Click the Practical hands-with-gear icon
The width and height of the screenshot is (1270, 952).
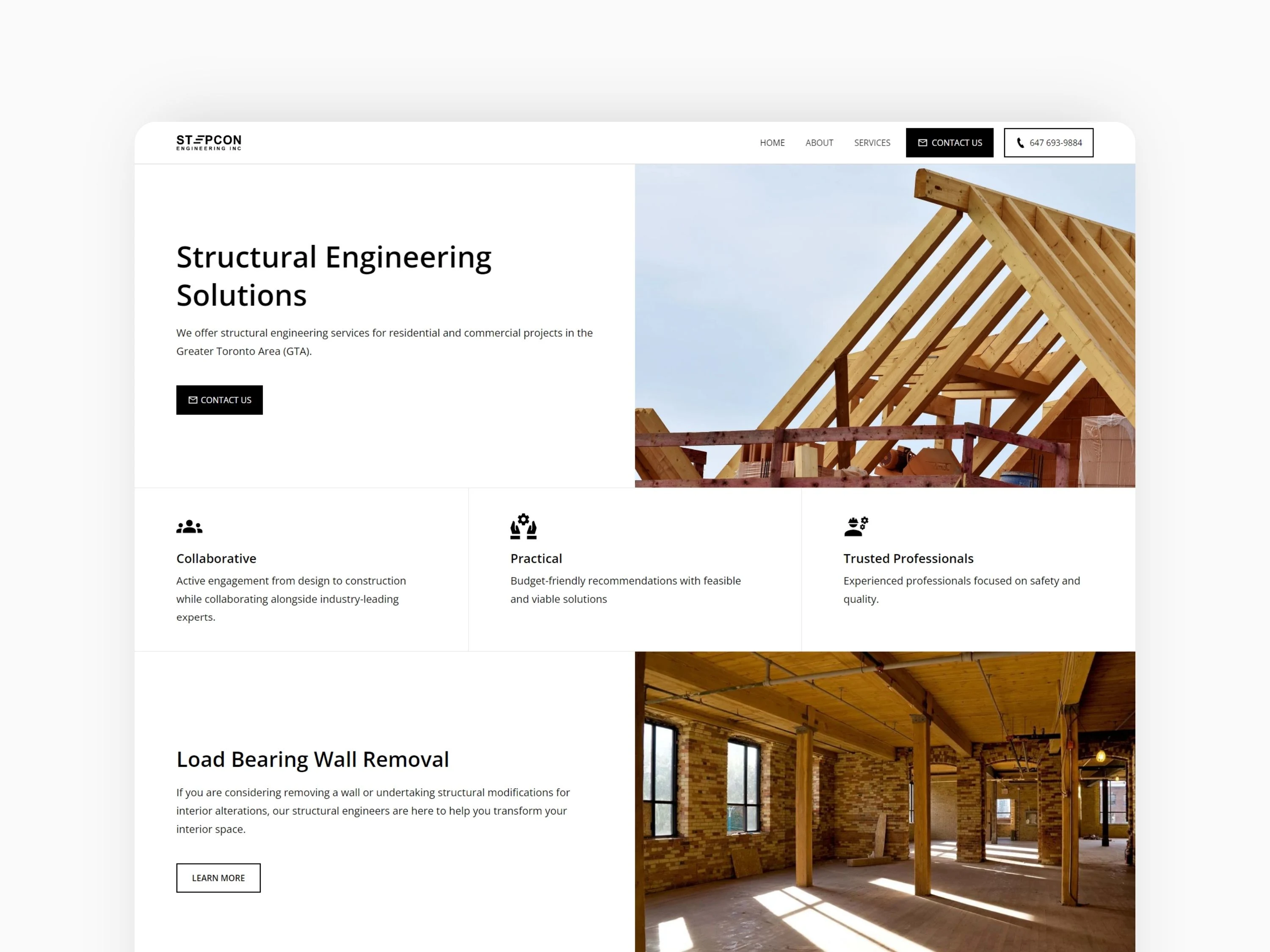(523, 526)
